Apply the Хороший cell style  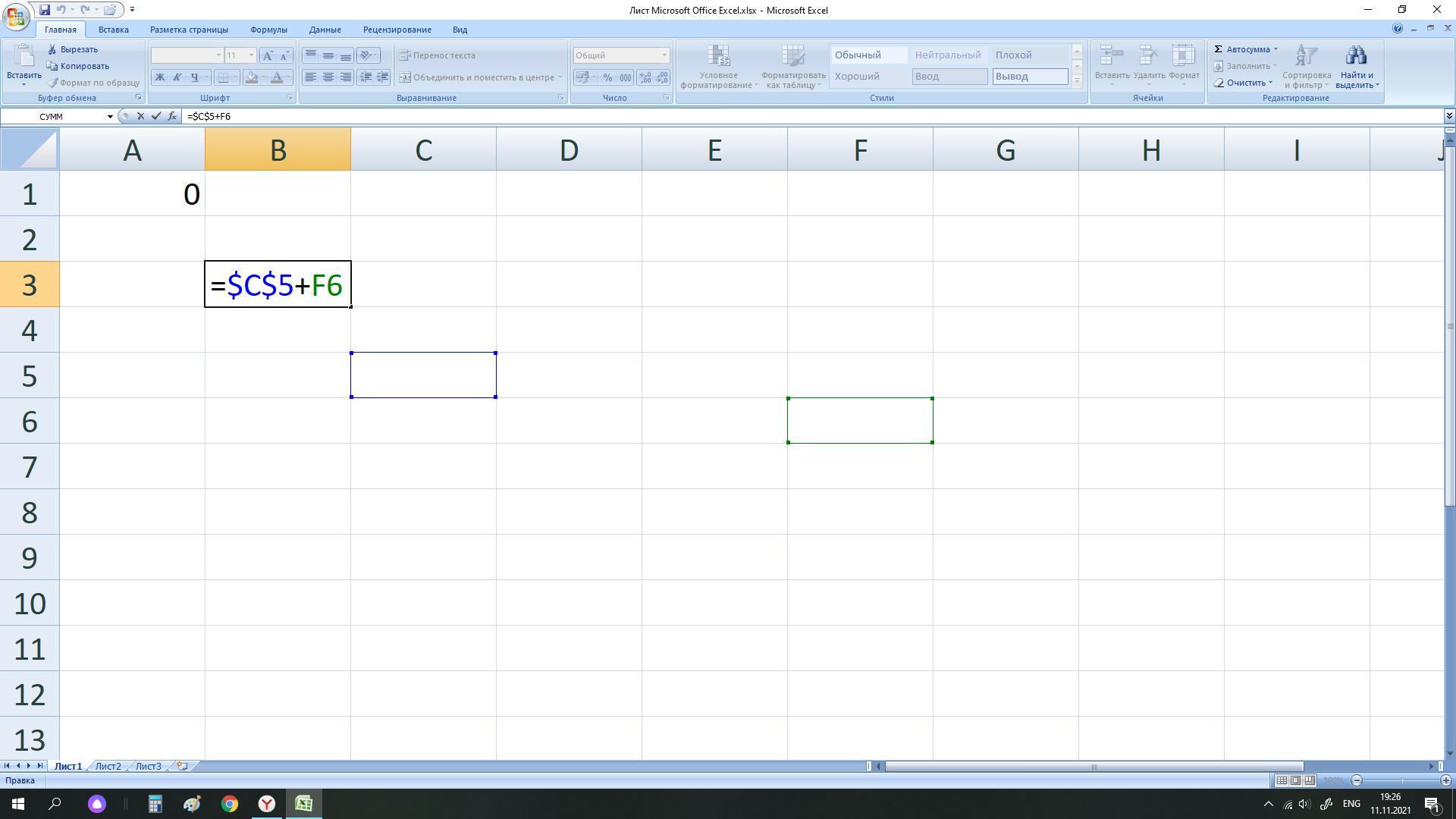pyautogui.click(x=869, y=77)
